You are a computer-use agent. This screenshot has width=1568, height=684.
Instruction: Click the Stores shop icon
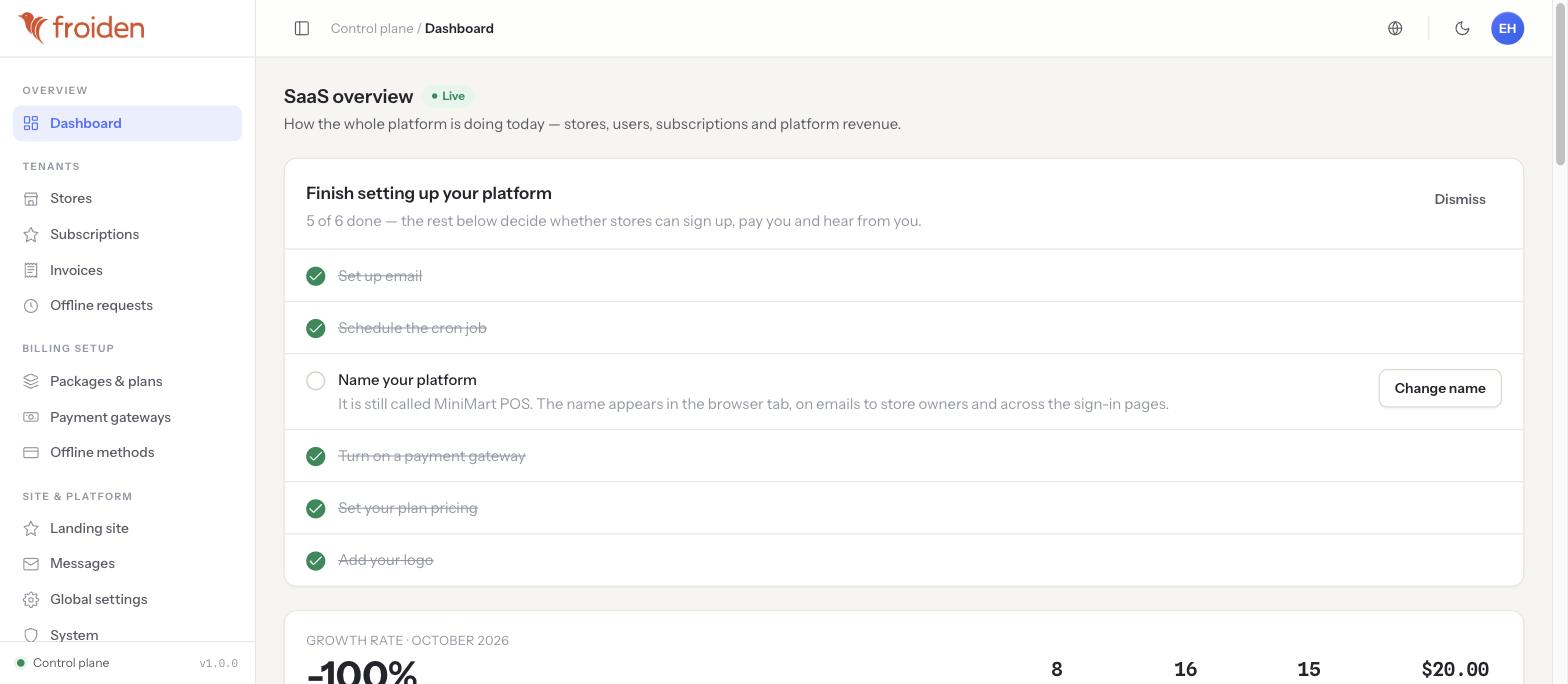click(31, 199)
